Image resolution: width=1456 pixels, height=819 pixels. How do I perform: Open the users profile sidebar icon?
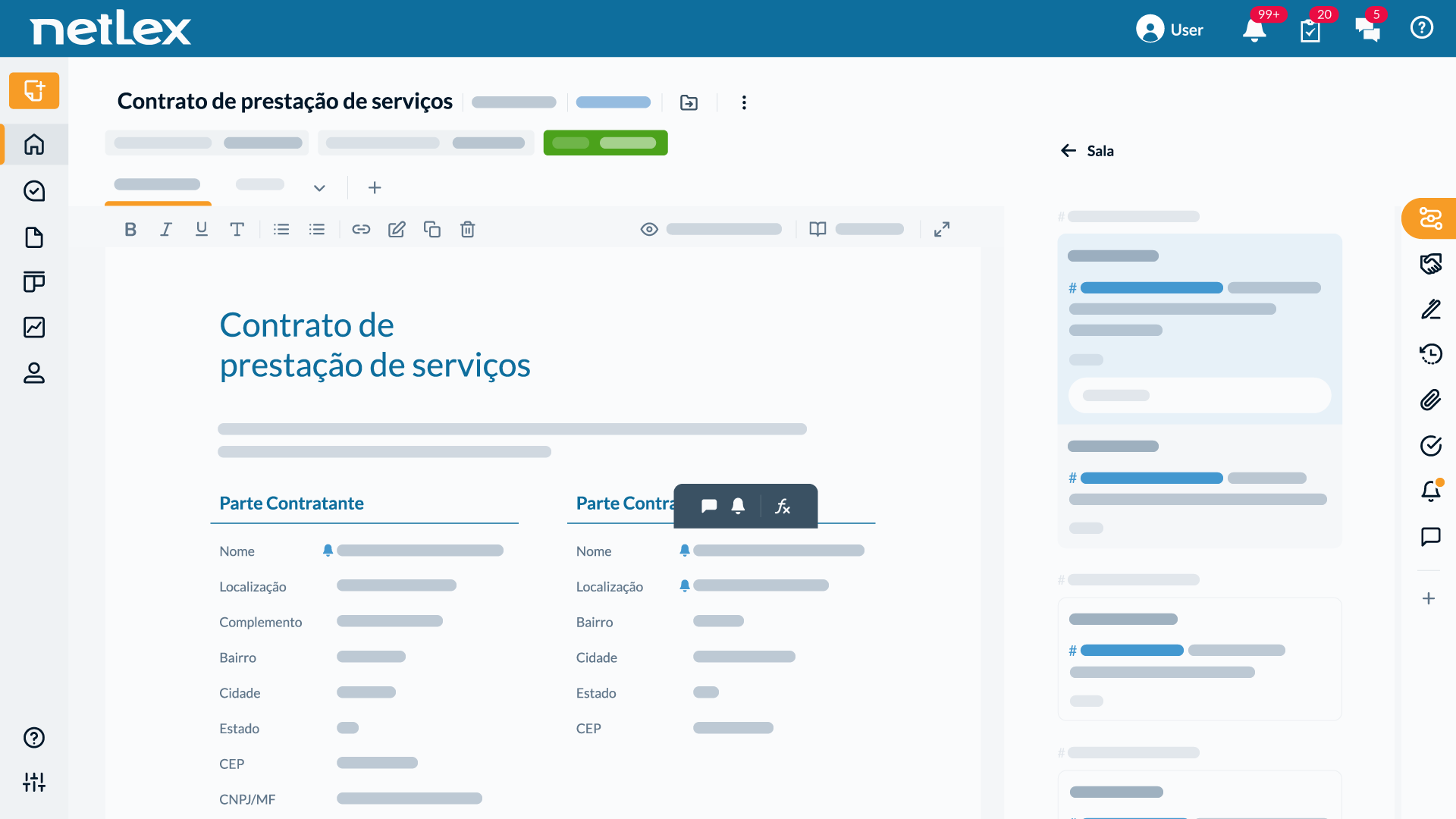(x=34, y=373)
